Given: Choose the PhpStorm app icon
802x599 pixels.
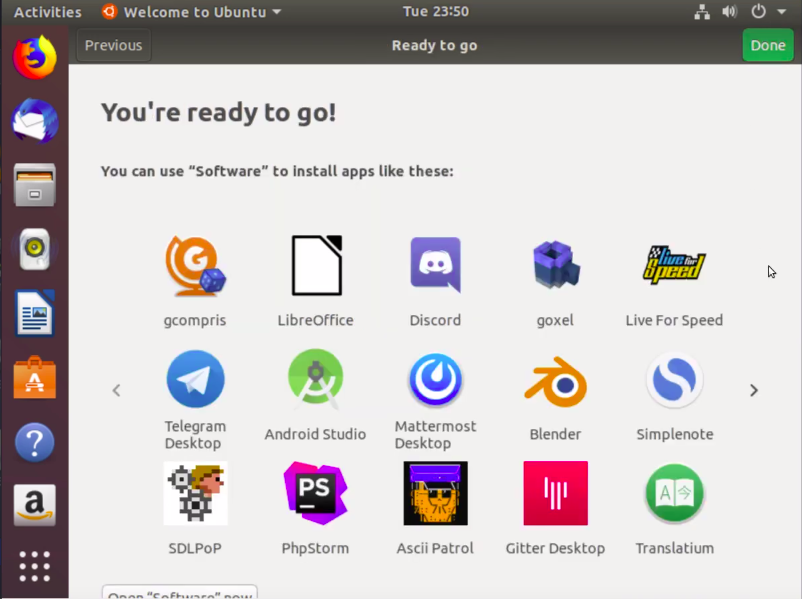Looking at the screenshot, I should [x=316, y=493].
